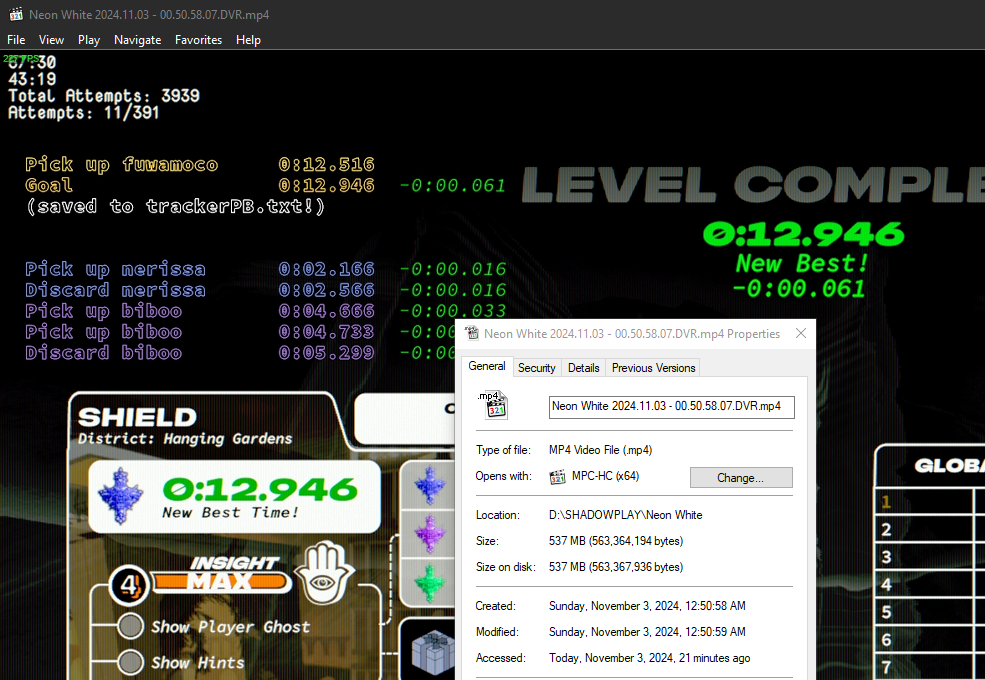This screenshot has width=985, height=680.
Task: Click the Insight level 4 badge
Action: coord(129,585)
